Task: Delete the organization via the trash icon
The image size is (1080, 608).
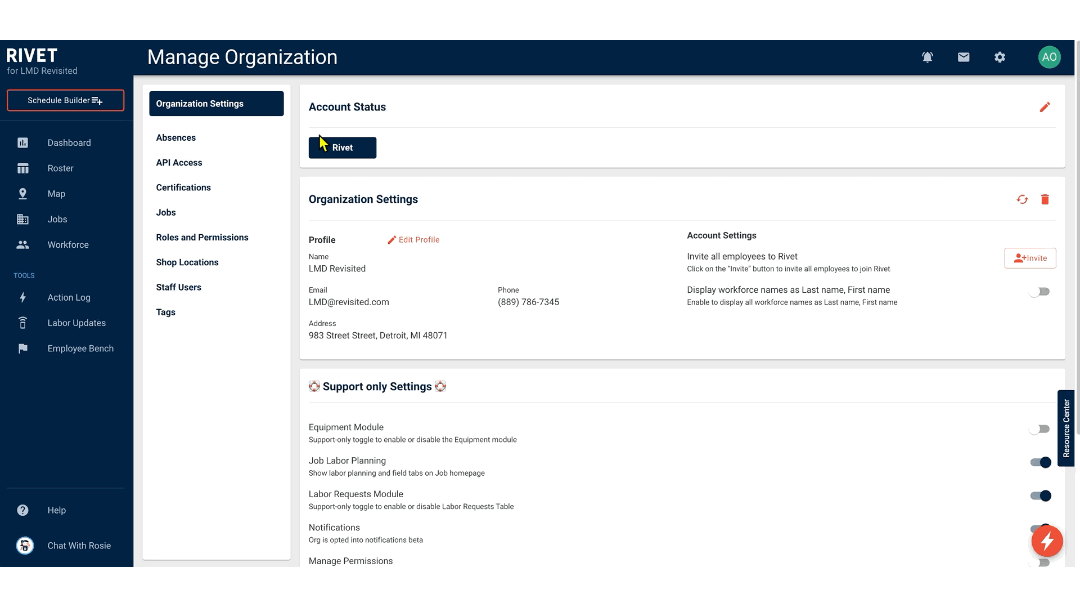Action: click(x=1045, y=199)
